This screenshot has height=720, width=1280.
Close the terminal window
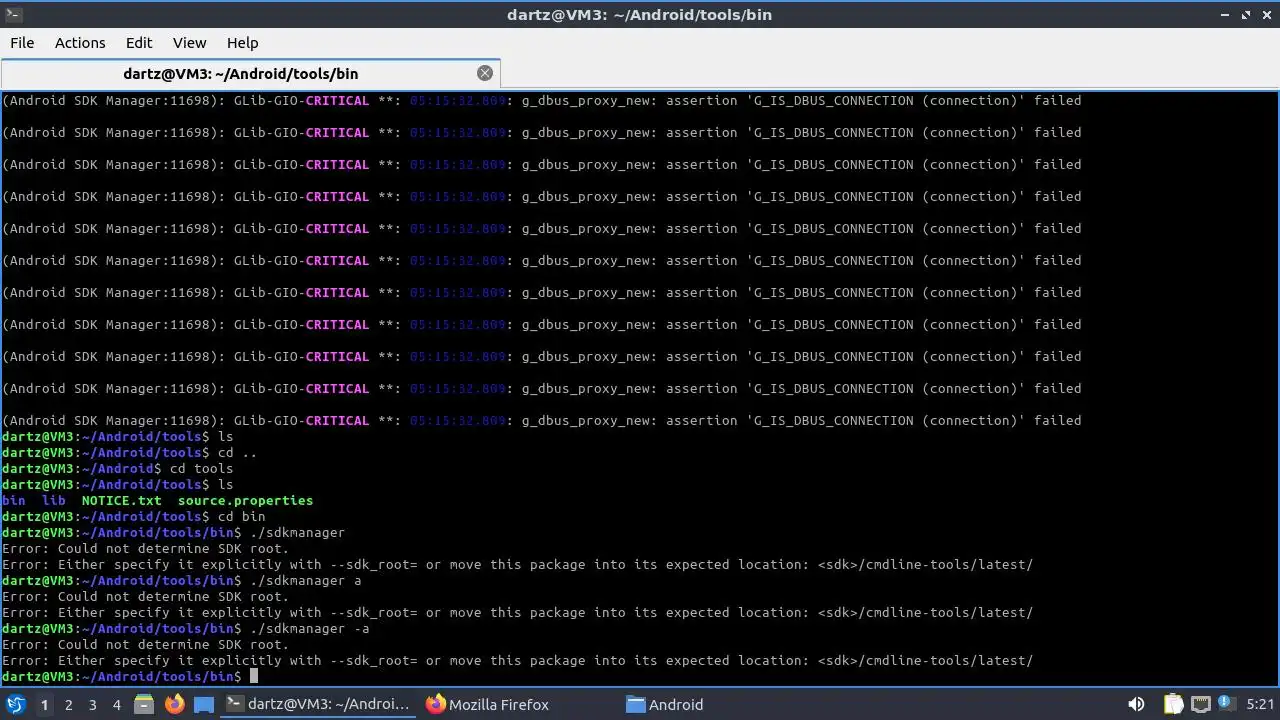pos(1267,14)
